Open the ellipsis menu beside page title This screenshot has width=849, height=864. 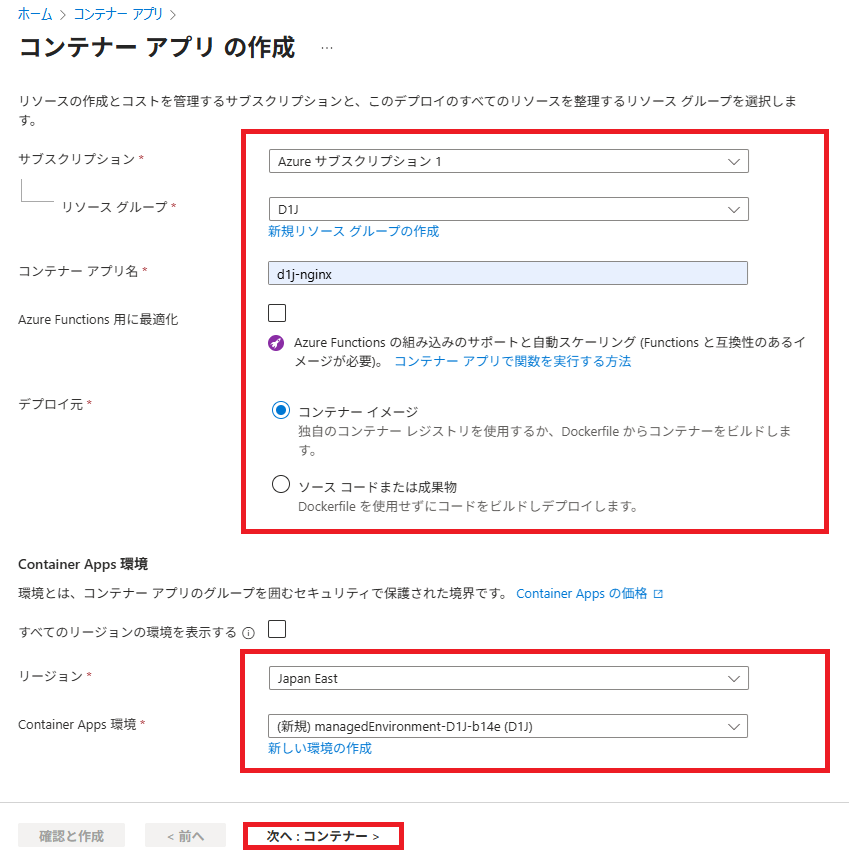327,48
